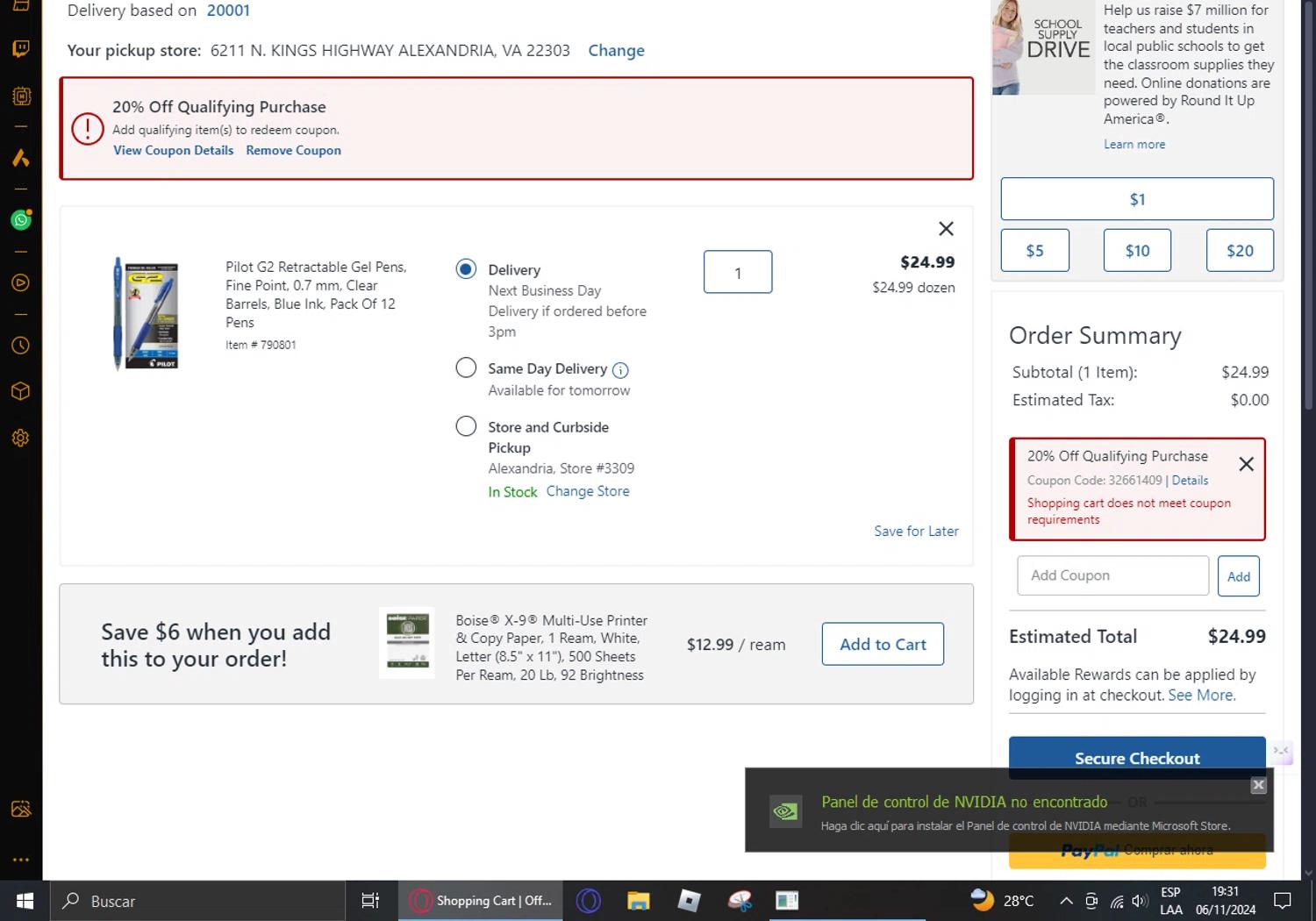Open network settings tray icon
Screen dimensions: 1316x921
1116,901
